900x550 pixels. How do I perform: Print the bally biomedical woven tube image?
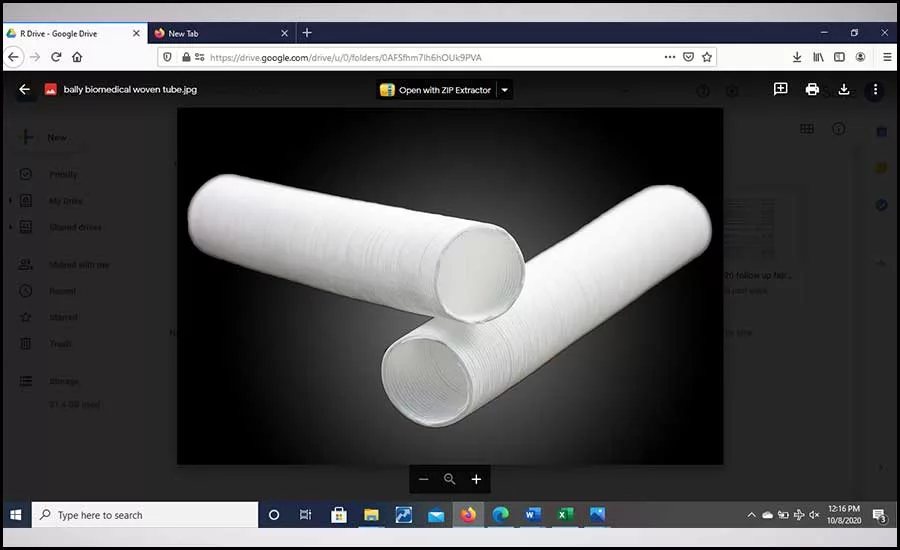tap(812, 90)
